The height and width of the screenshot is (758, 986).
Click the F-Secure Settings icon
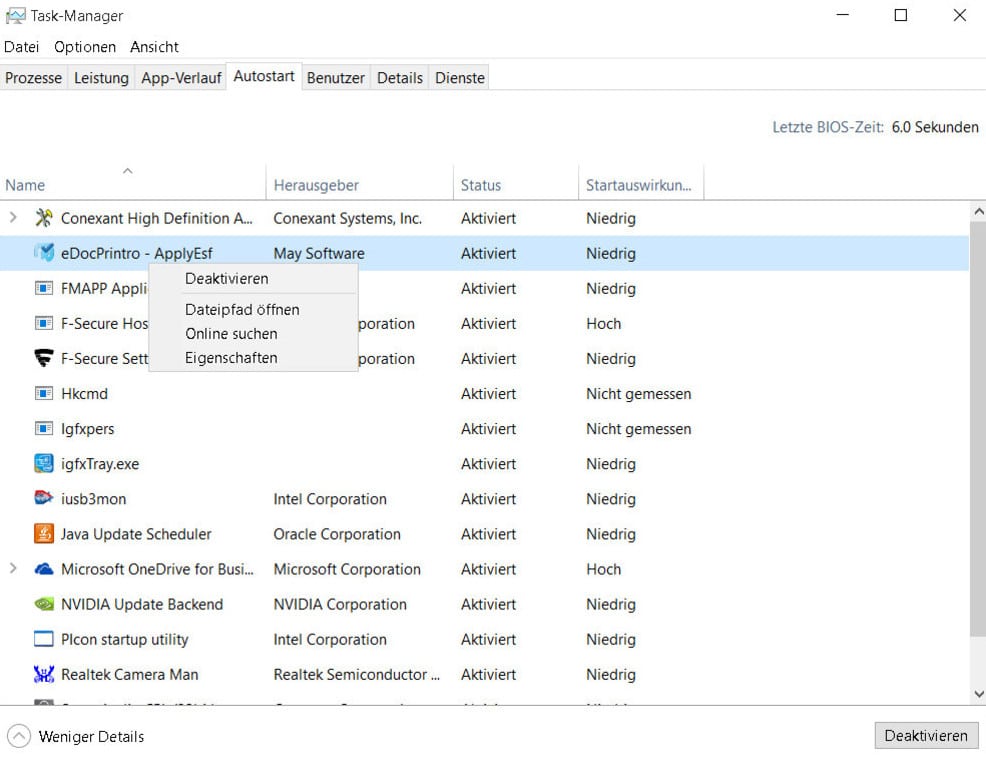43,358
